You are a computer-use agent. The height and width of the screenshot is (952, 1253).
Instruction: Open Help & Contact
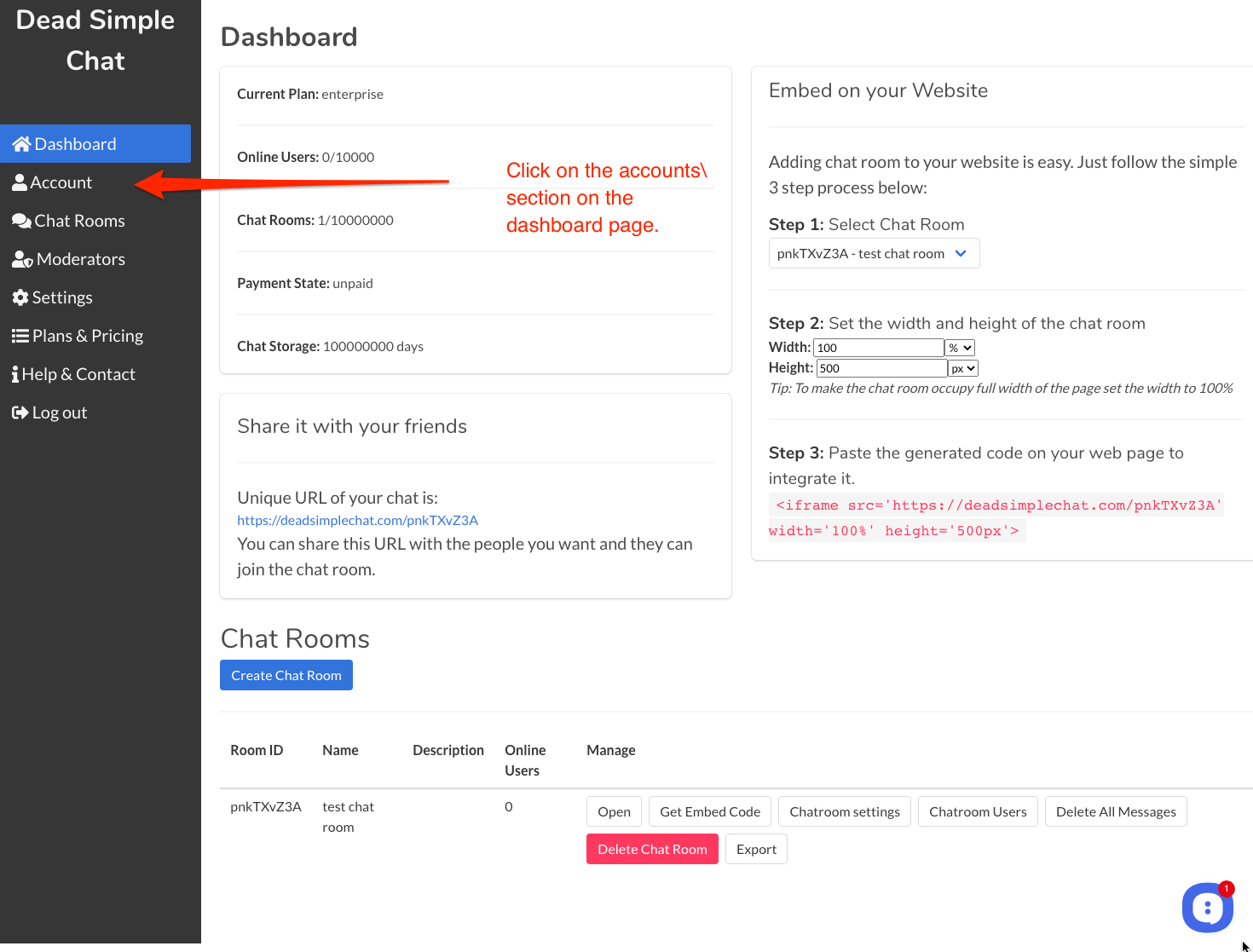click(x=95, y=374)
